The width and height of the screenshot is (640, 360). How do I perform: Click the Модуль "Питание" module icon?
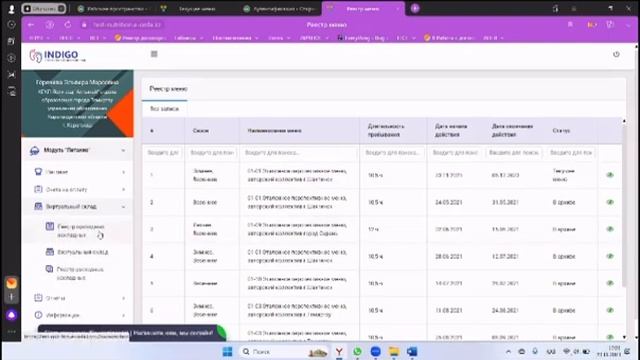tap(35, 151)
